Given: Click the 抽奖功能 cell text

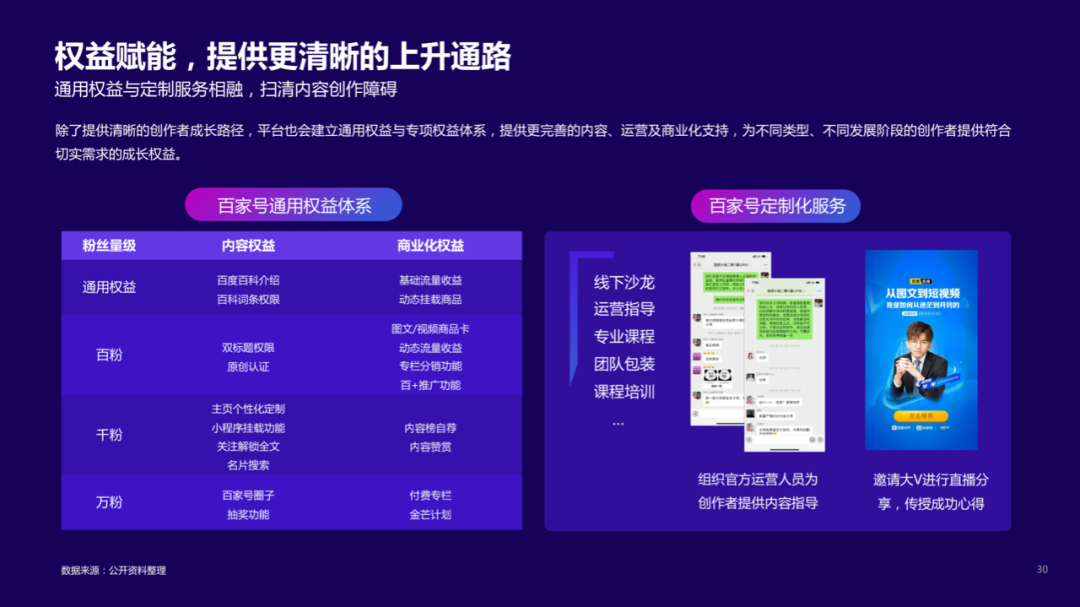Looking at the screenshot, I should coord(248,515).
